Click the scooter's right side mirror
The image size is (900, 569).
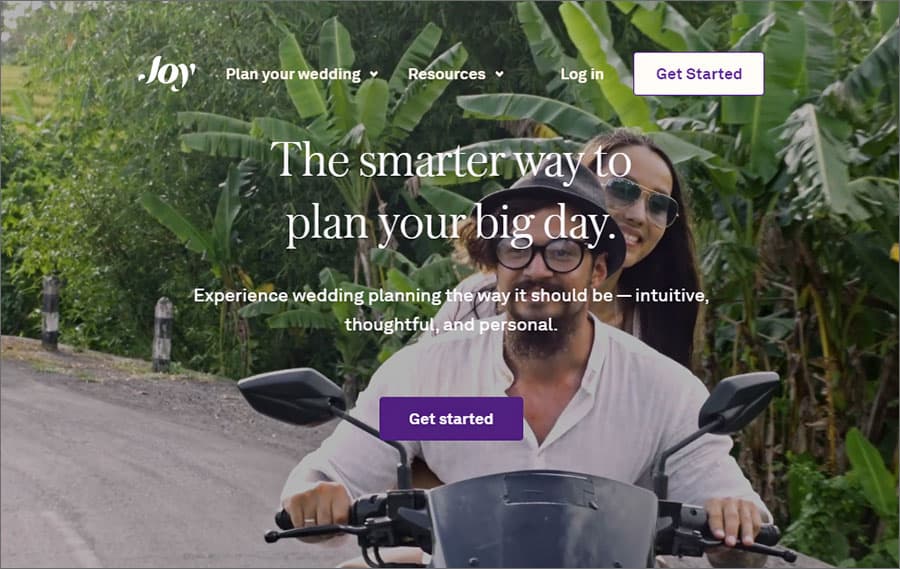click(x=738, y=400)
